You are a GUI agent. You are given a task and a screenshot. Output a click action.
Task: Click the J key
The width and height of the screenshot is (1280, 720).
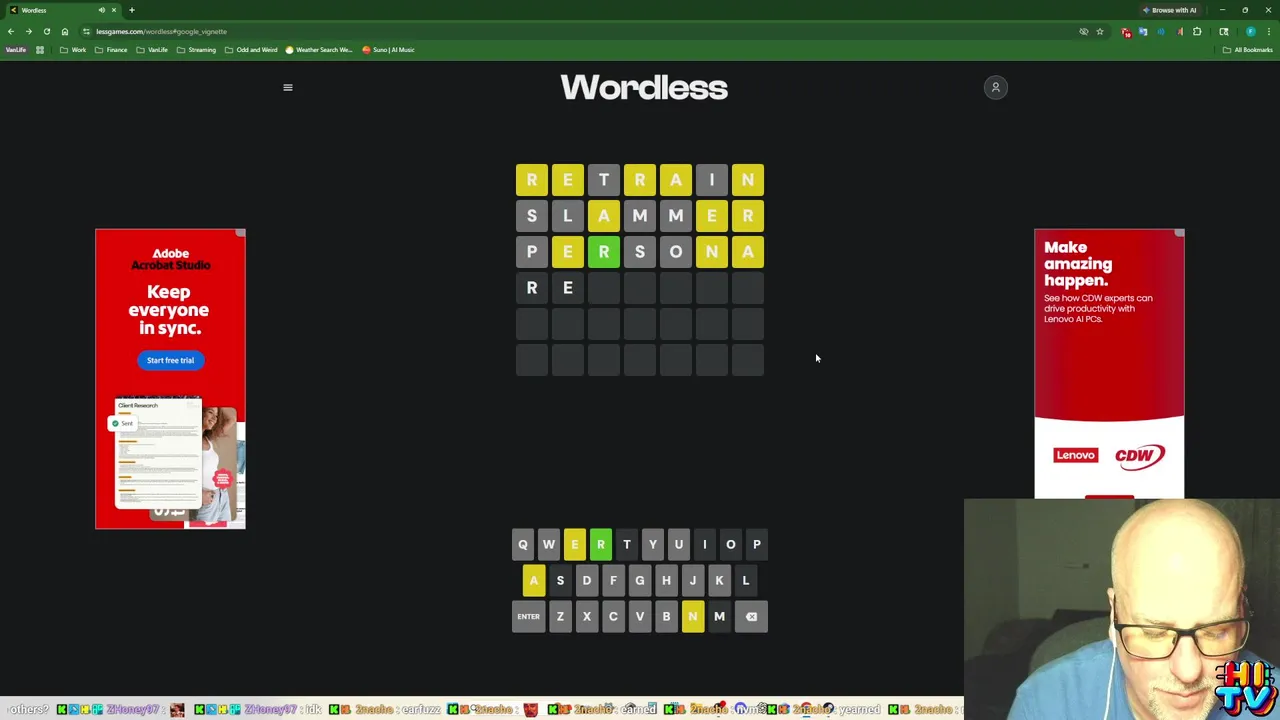tap(692, 580)
